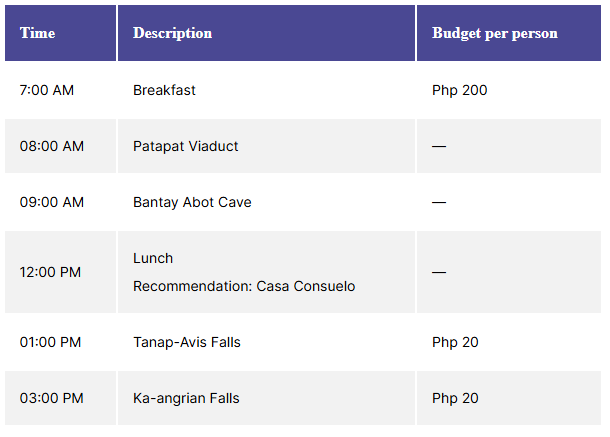This screenshot has width=610, height=437.
Task: Click the Description column header
Action: click(x=266, y=33)
